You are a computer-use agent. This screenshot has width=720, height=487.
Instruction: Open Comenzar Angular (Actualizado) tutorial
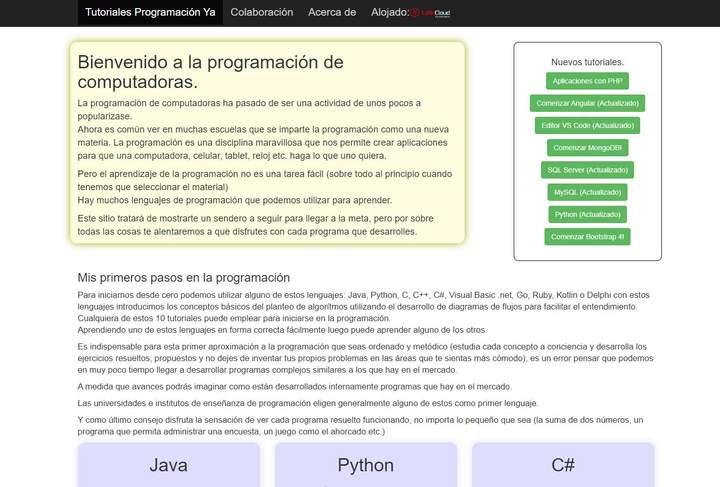tap(587, 103)
